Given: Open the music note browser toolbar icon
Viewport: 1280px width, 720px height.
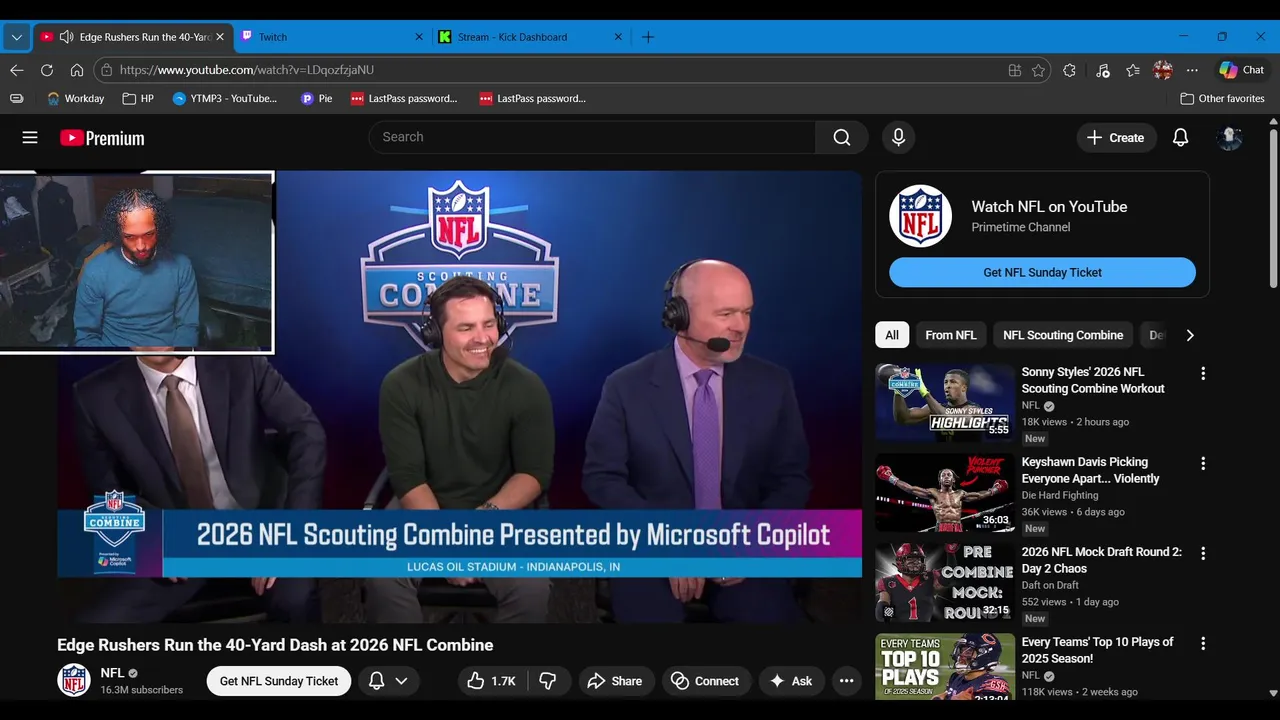Looking at the screenshot, I should (x=1102, y=70).
